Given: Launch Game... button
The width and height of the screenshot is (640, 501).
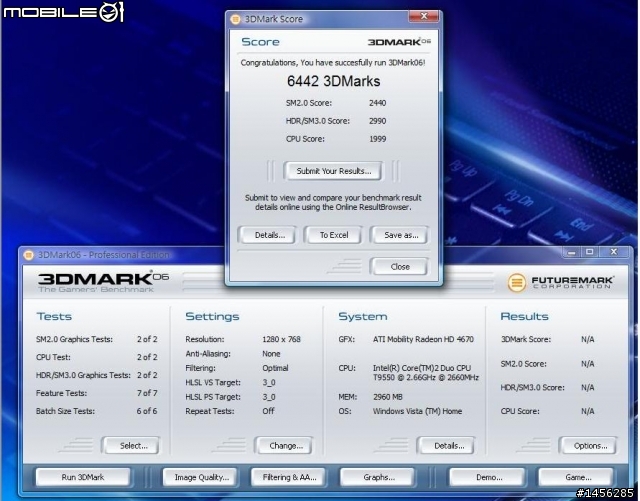Looking at the screenshot, I should (576, 477).
